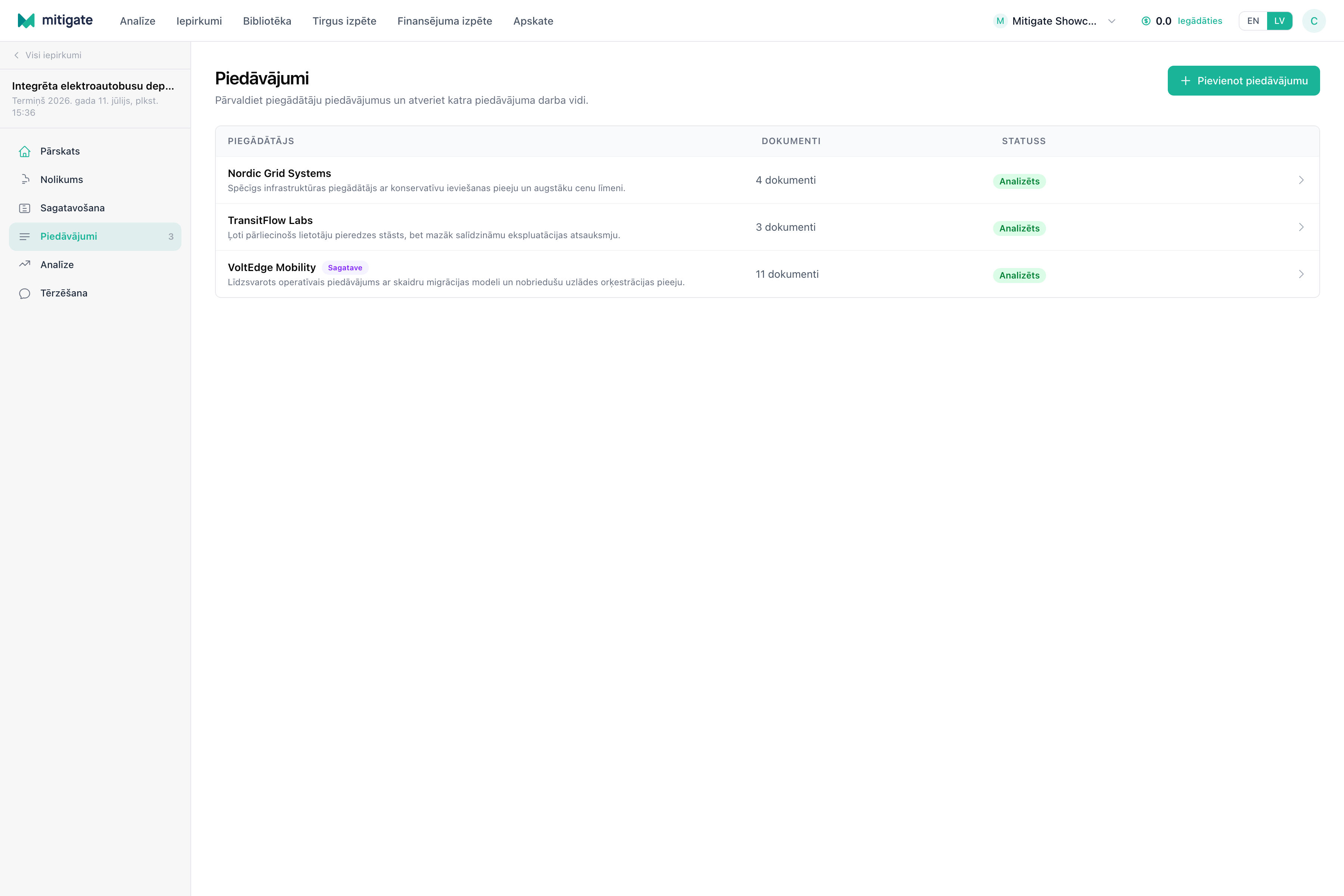The height and width of the screenshot is (896, 1344).
Task: Click the 4 dokumenti cell
Action: coord(786,180)
